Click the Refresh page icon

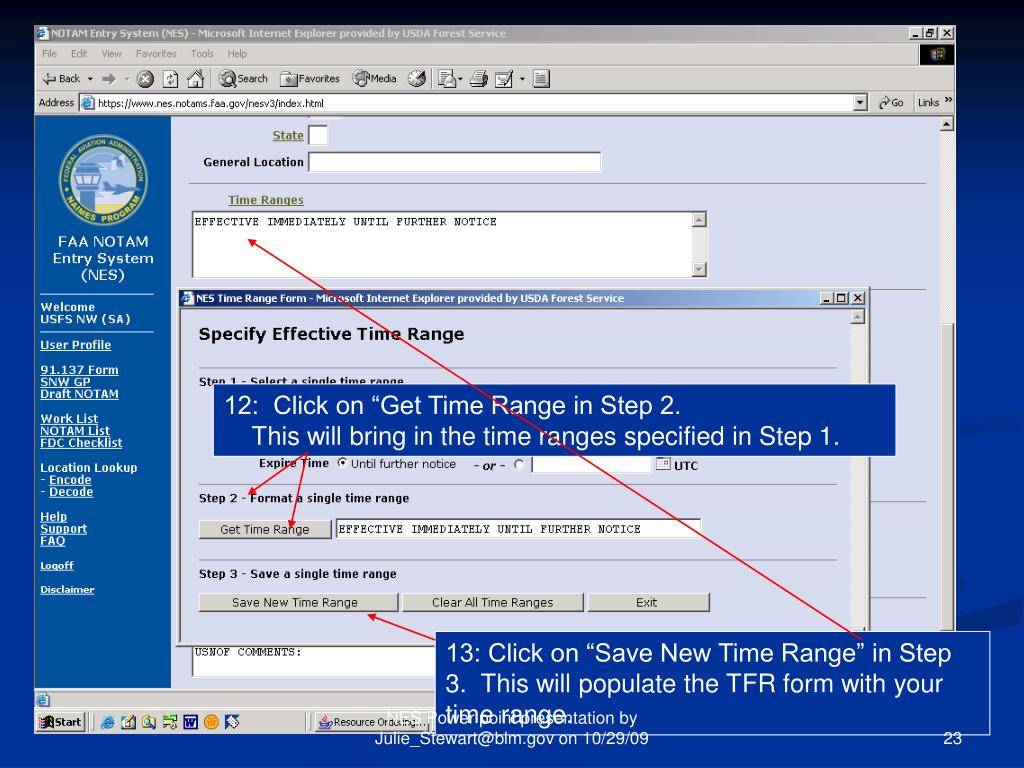click(170, 80)
